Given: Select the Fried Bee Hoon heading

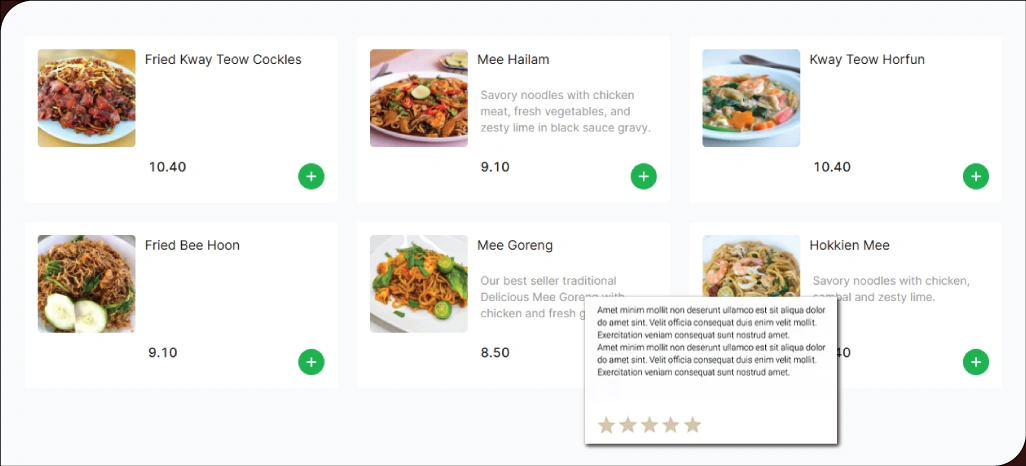Looking at the screenshot, I should (x=192, y=245).
